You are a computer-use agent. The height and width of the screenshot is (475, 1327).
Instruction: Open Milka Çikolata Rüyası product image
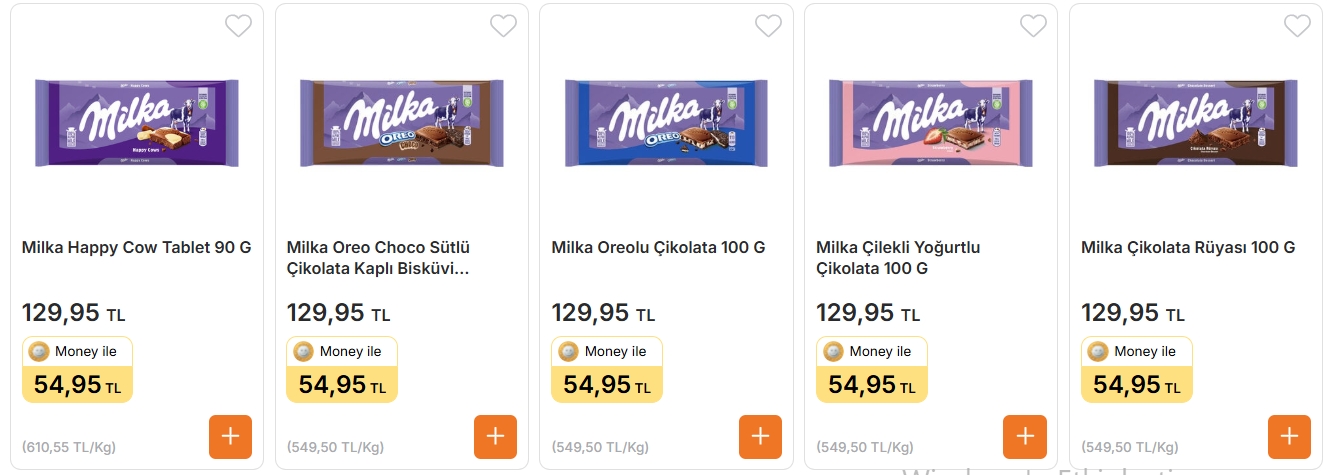(x=1196, y=122)
